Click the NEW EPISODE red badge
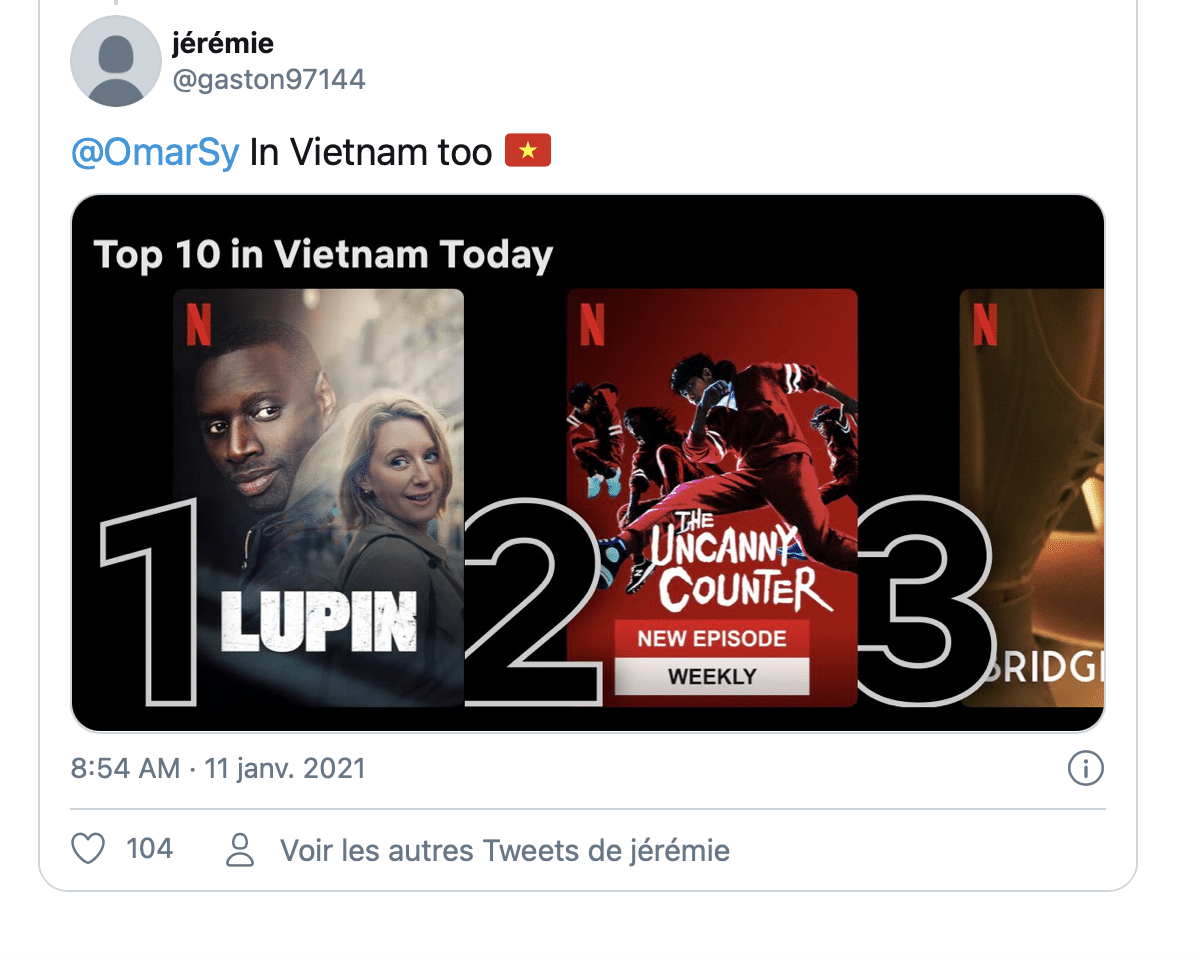The width and height of the screenshot is (1202, 954). point(712,639)
